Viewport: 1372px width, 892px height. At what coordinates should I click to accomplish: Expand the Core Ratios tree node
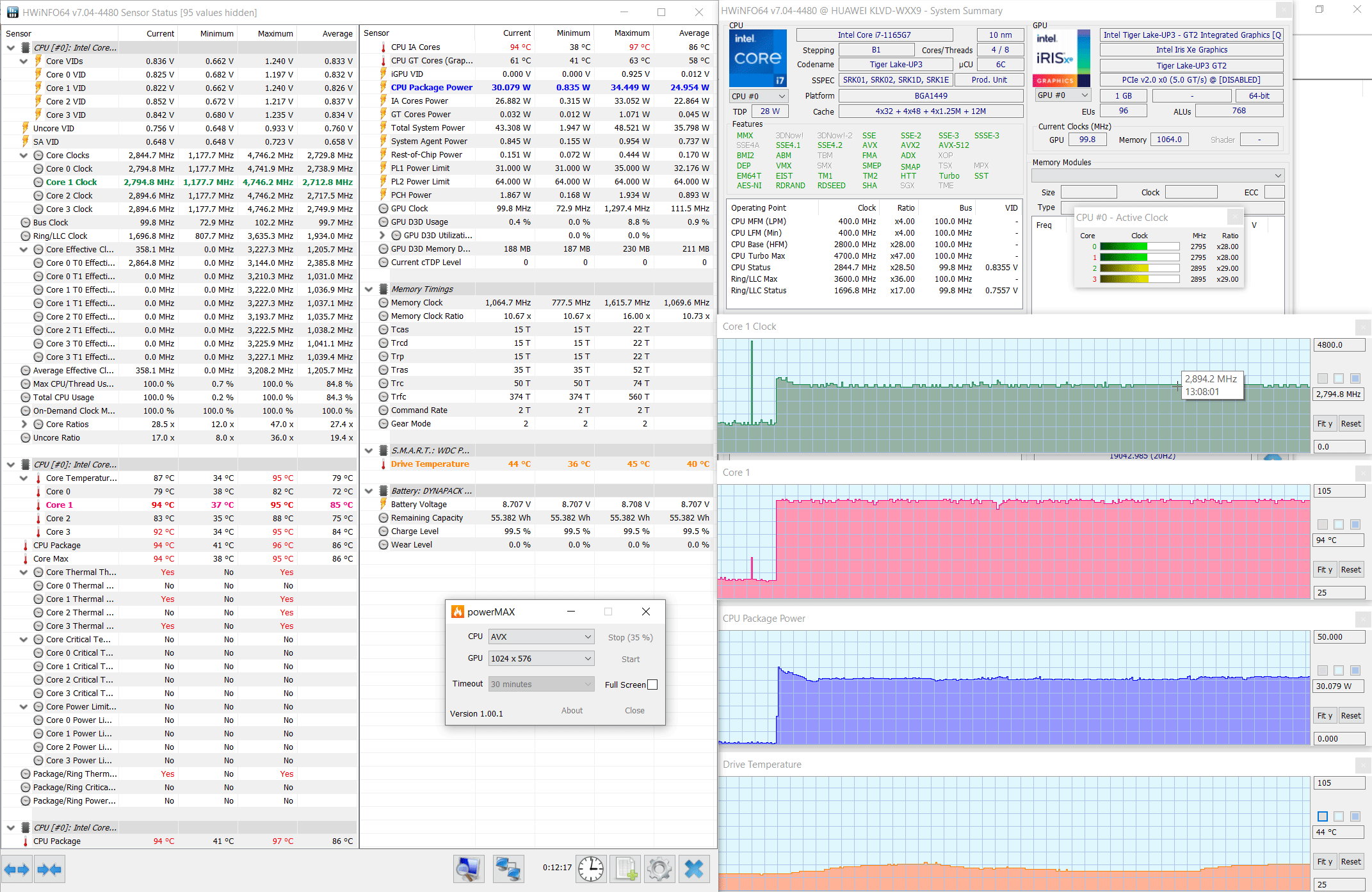(24, 424)
